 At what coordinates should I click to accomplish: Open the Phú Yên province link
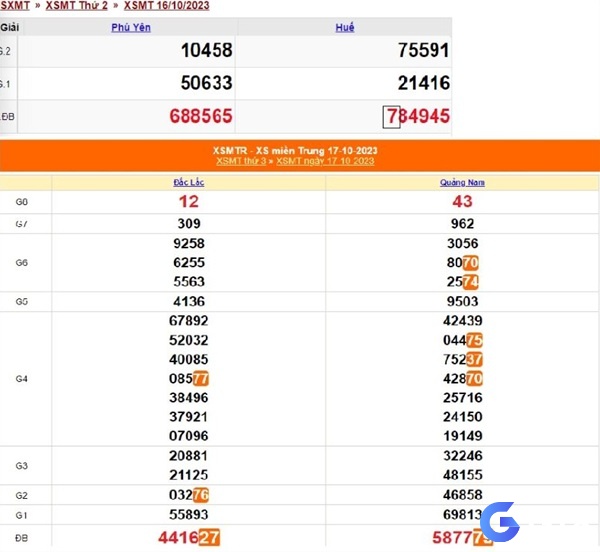coord(131,28)
